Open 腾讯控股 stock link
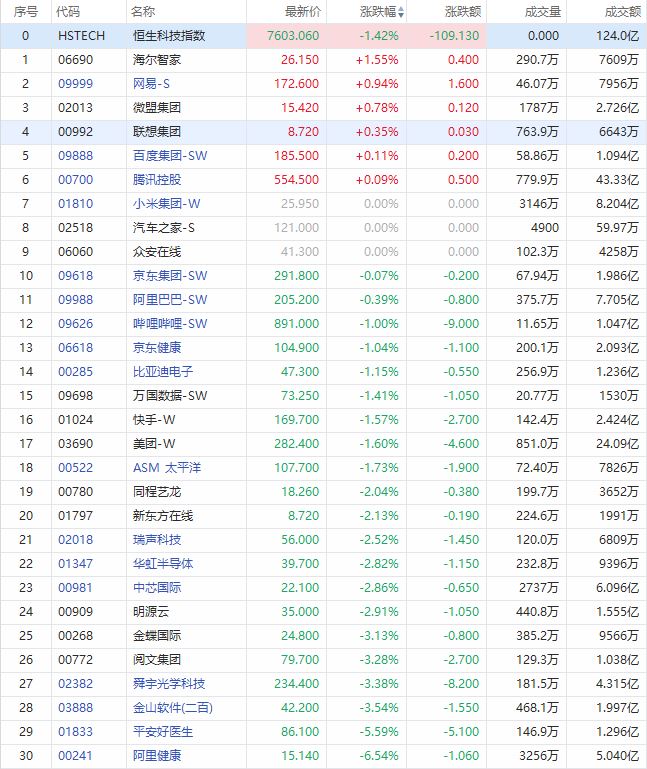Viewport: 647px width, 769px height. [157, 180]
